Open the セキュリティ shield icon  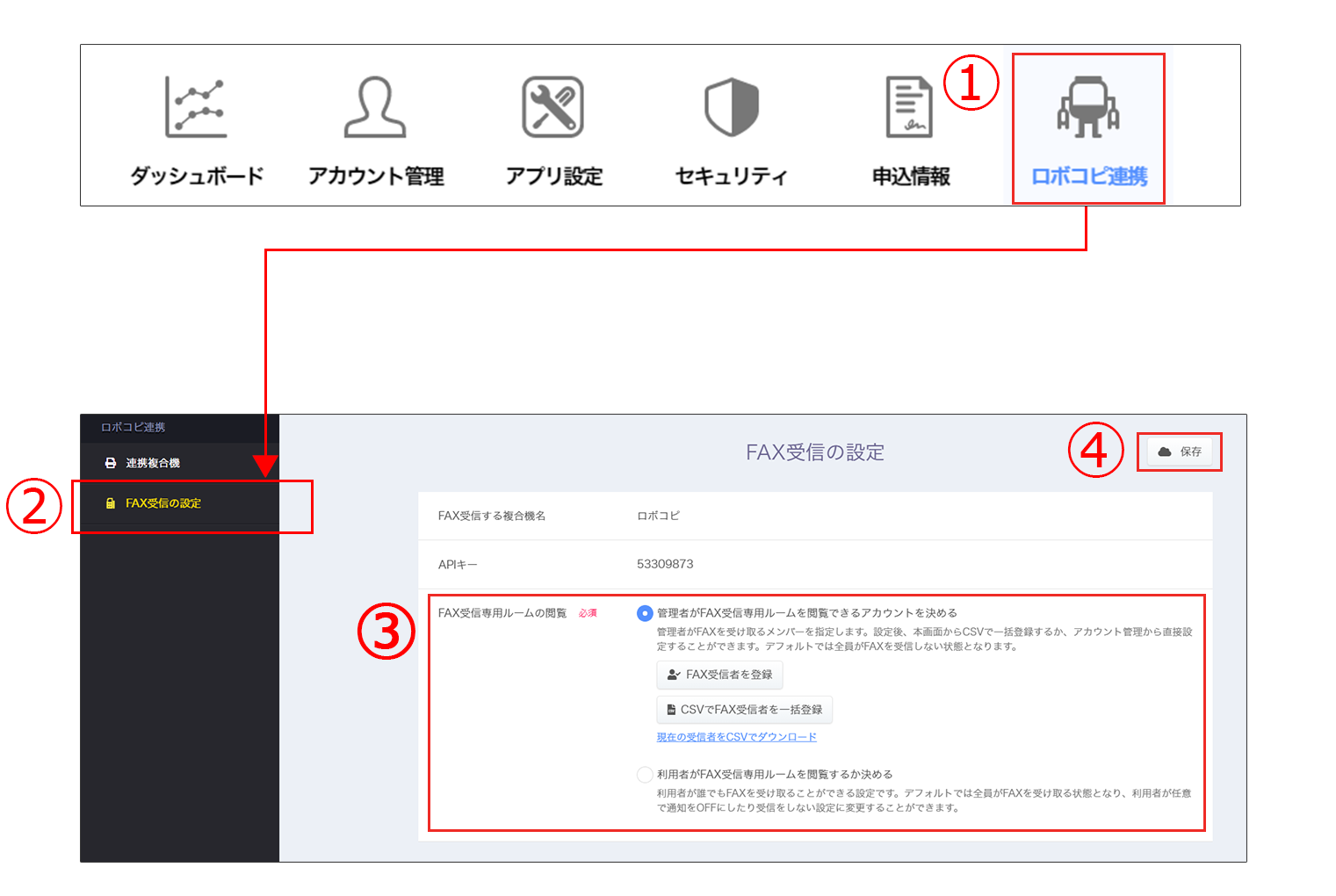(x=732, y=107)
